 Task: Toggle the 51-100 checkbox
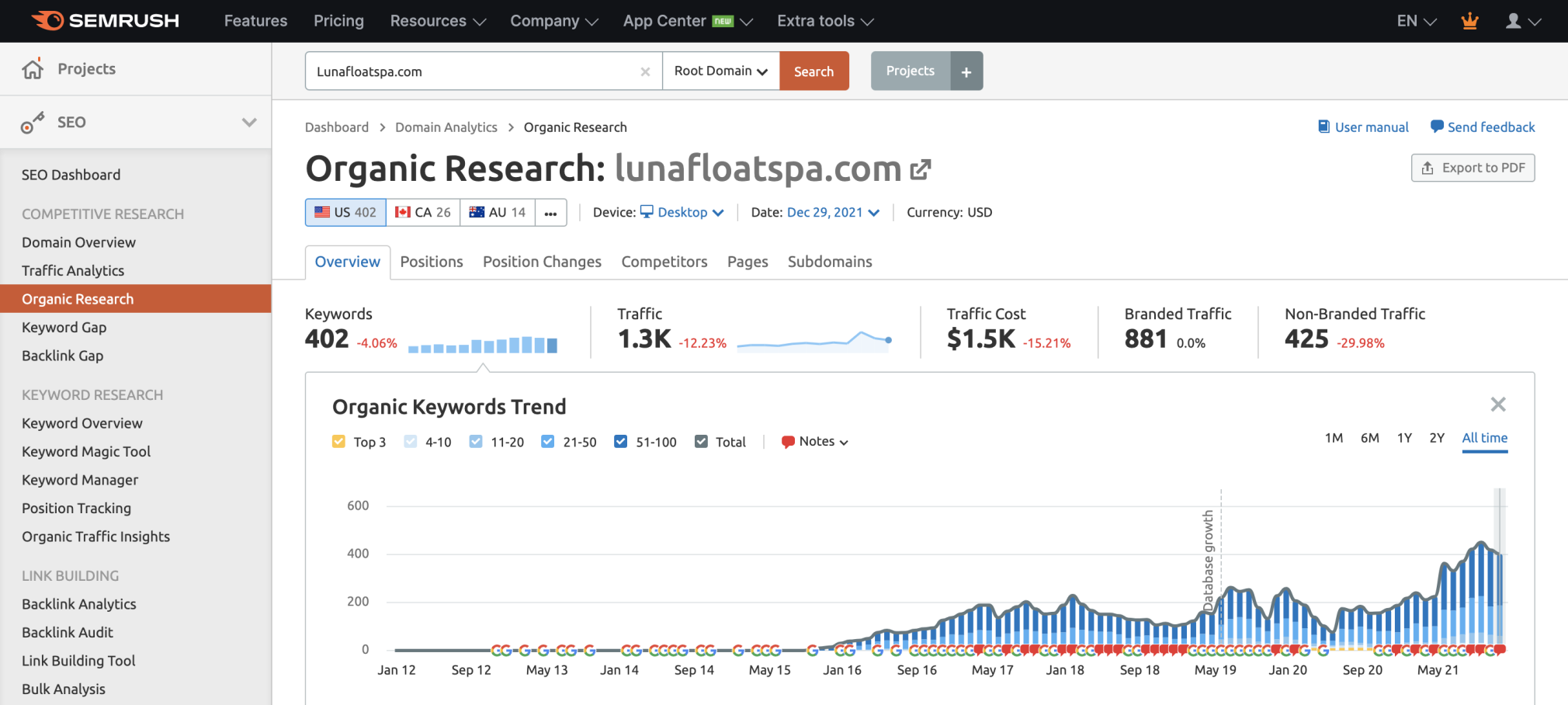click(621, 442)
